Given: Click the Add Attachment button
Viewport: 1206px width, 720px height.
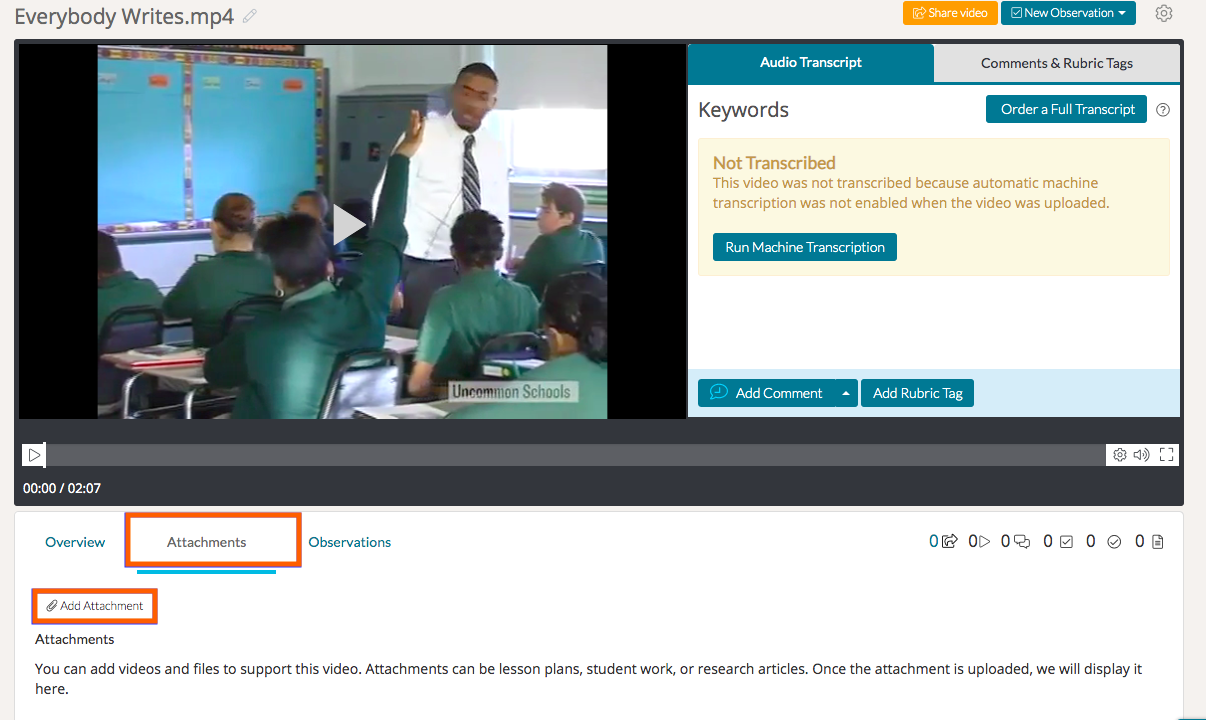Looking at the screenshot, I should tap(95, 606).
